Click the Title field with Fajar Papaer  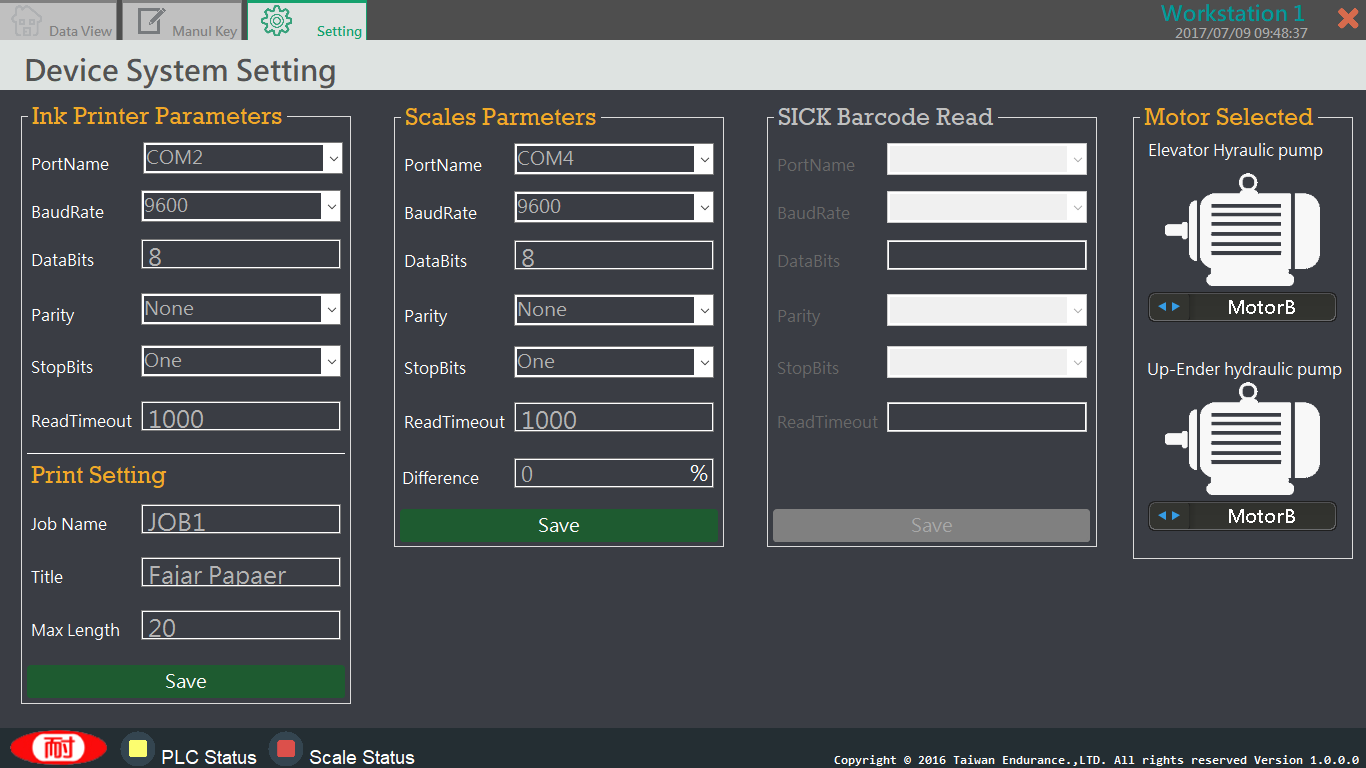click(x=241, y=573)
